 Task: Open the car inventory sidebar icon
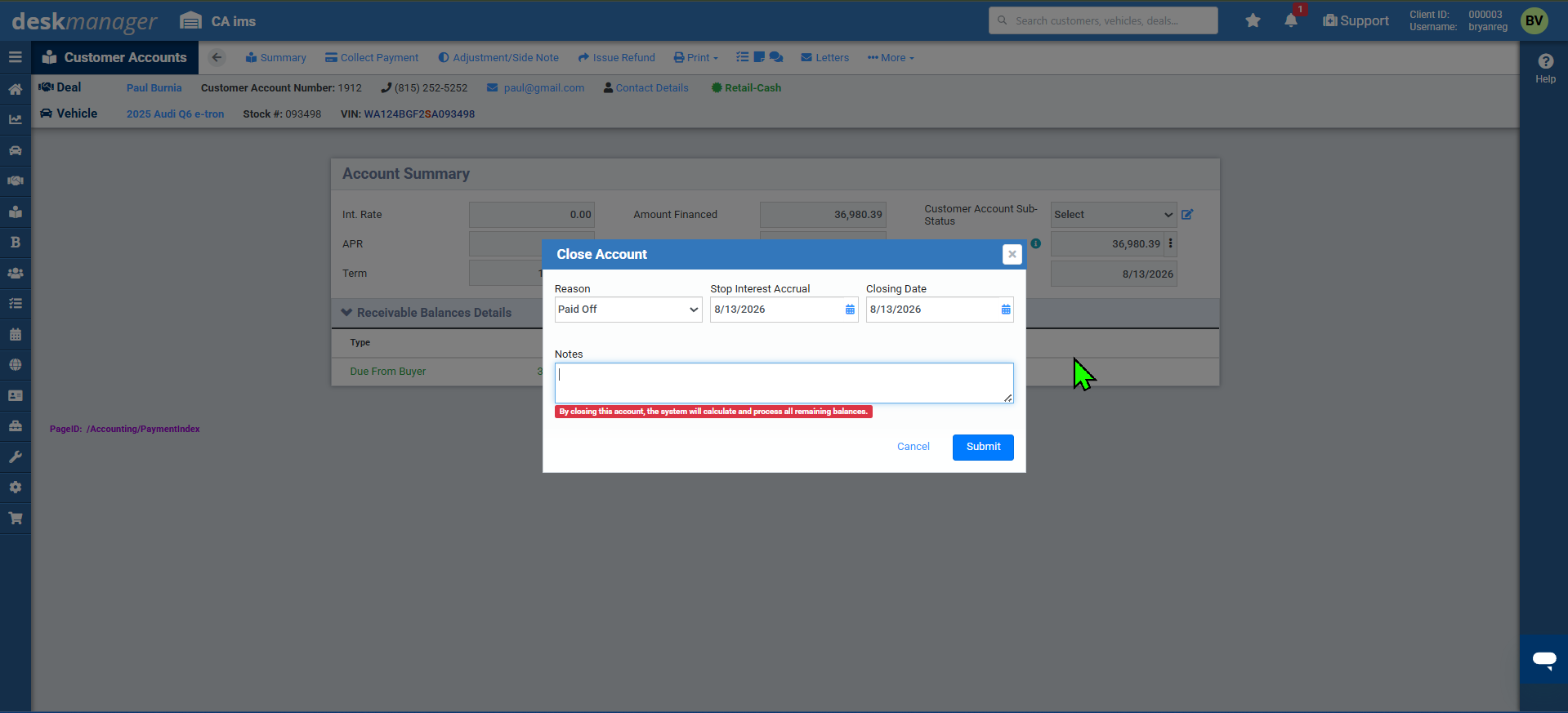(x=15, y=150)
